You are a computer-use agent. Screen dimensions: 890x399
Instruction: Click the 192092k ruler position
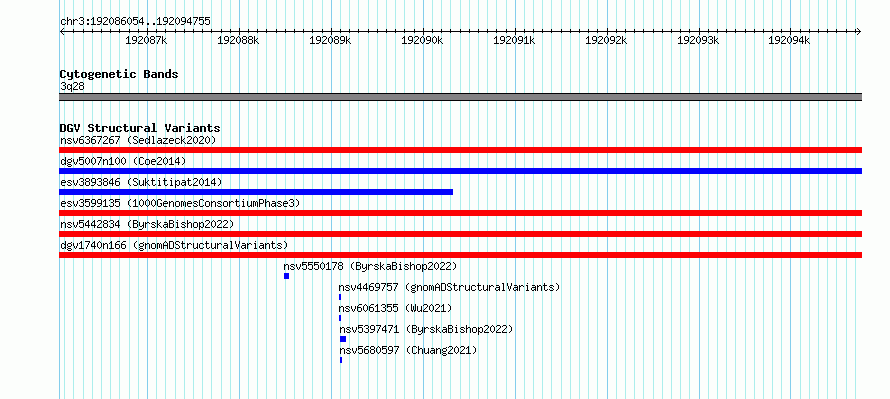coord(606,40)
